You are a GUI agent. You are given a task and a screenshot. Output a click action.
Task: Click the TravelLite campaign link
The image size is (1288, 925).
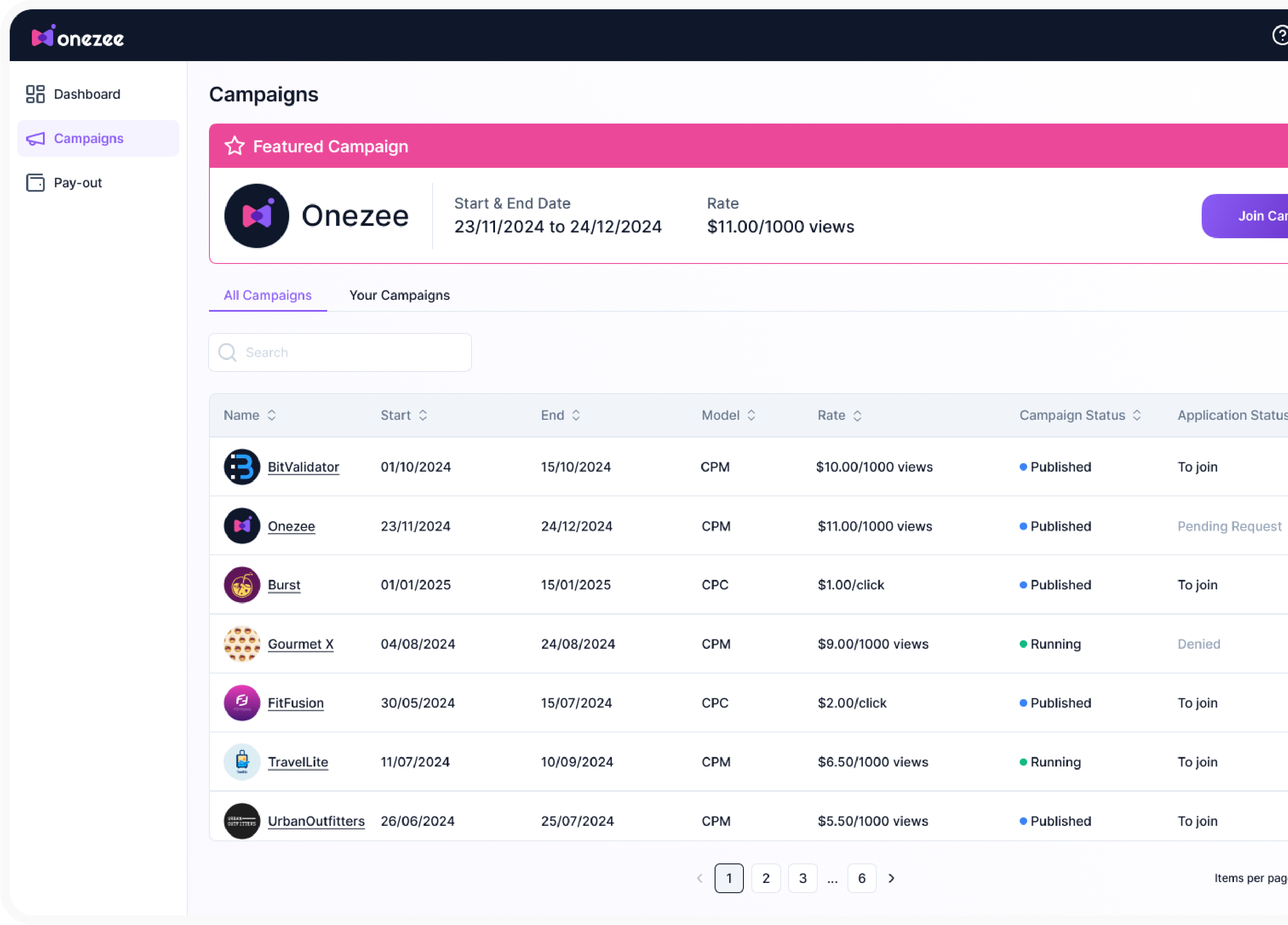(x=297, y=761)
